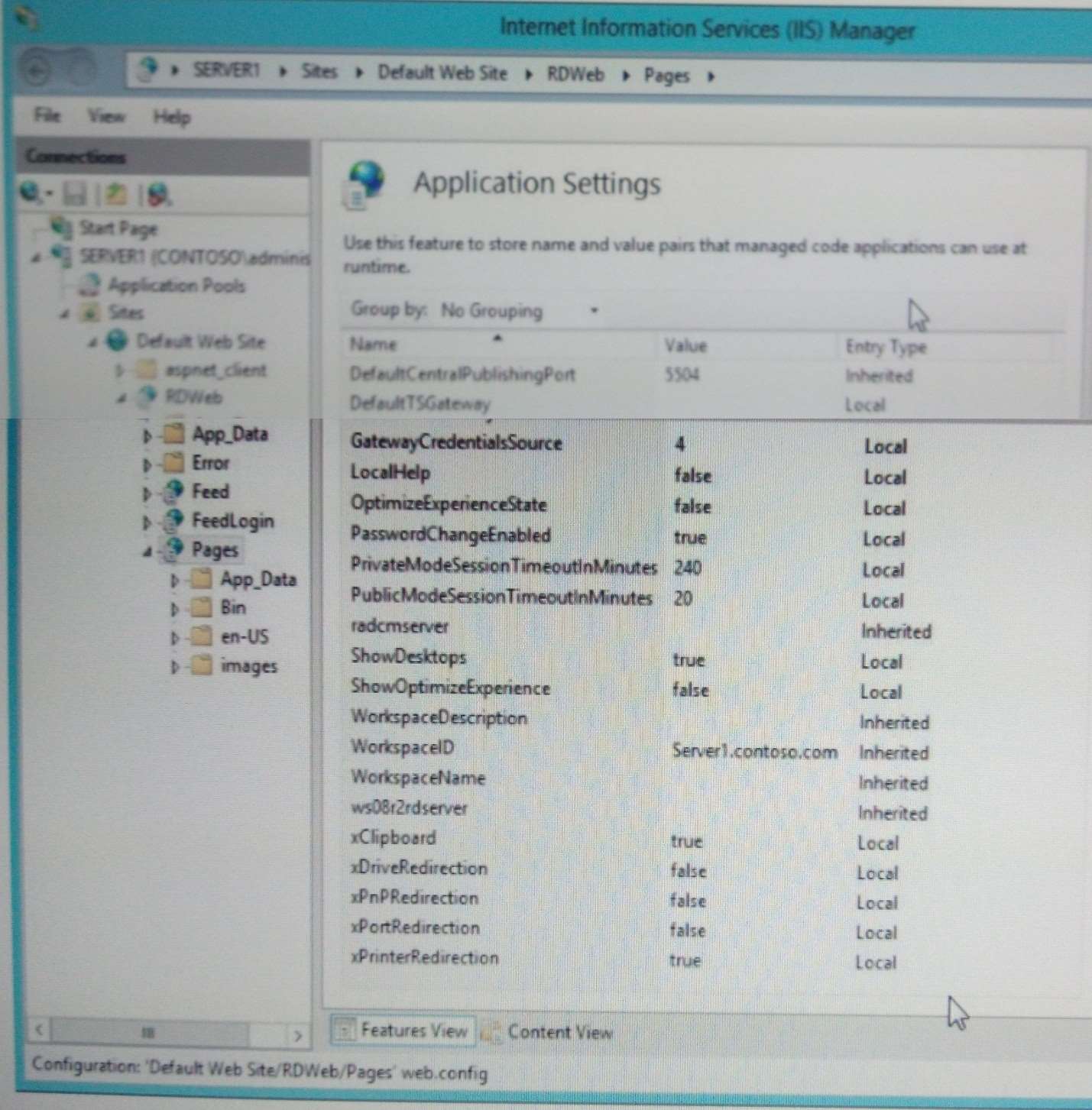Sort by the Name column header
The height and width of the screenshot is (1110, 1092).
click(x=500, y=344)
